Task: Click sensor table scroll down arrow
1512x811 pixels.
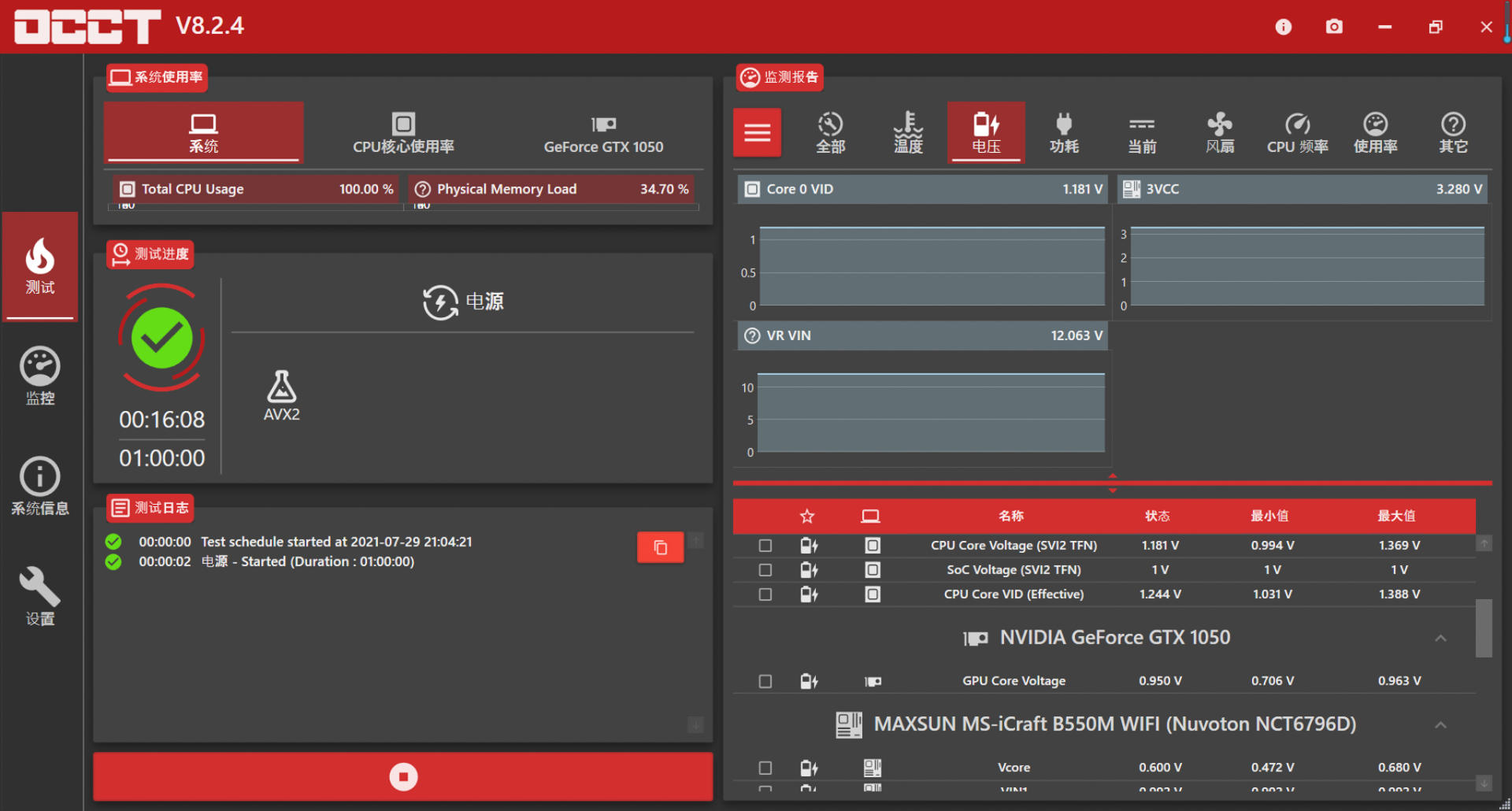Action: click(x=1484, y=783)
